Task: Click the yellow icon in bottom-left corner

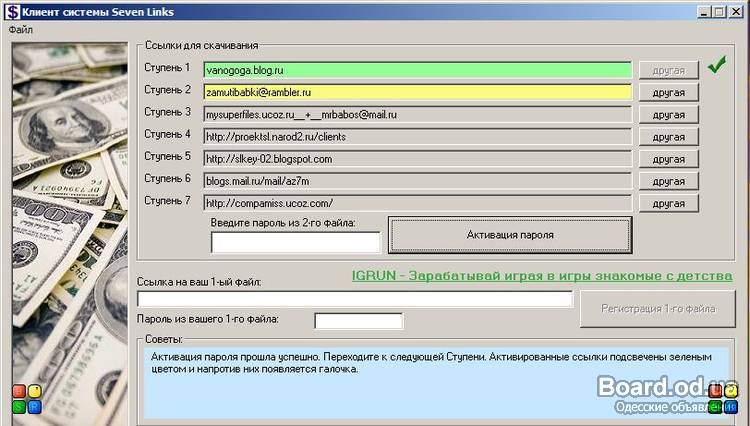Action: [34, 391]
